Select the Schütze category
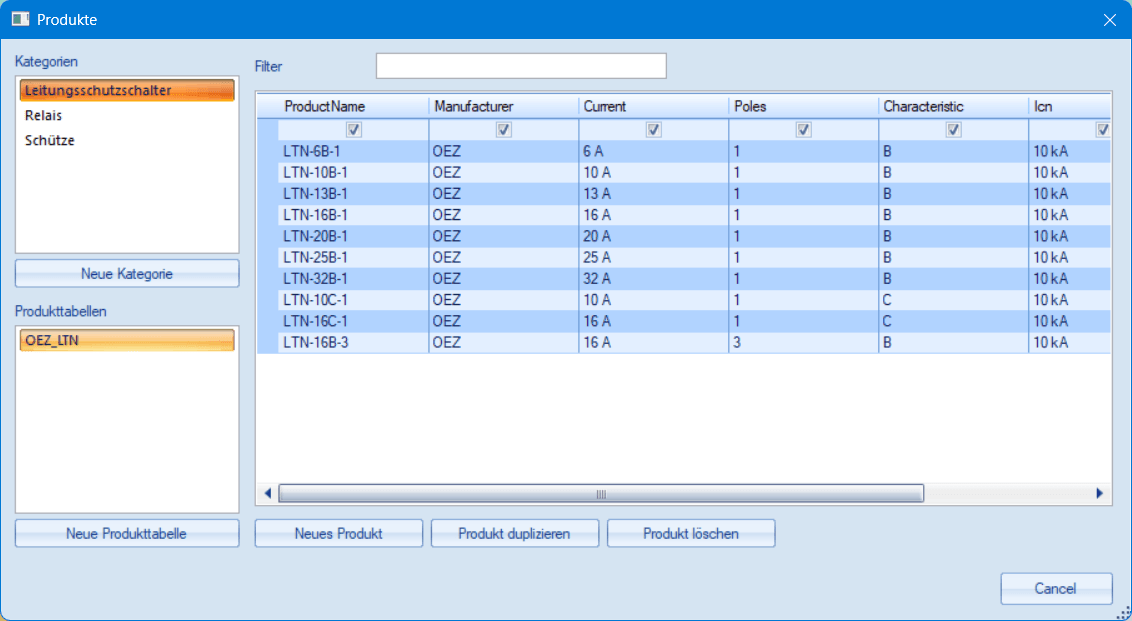This screenshot has width=1132, height=621. pos(127,140)
